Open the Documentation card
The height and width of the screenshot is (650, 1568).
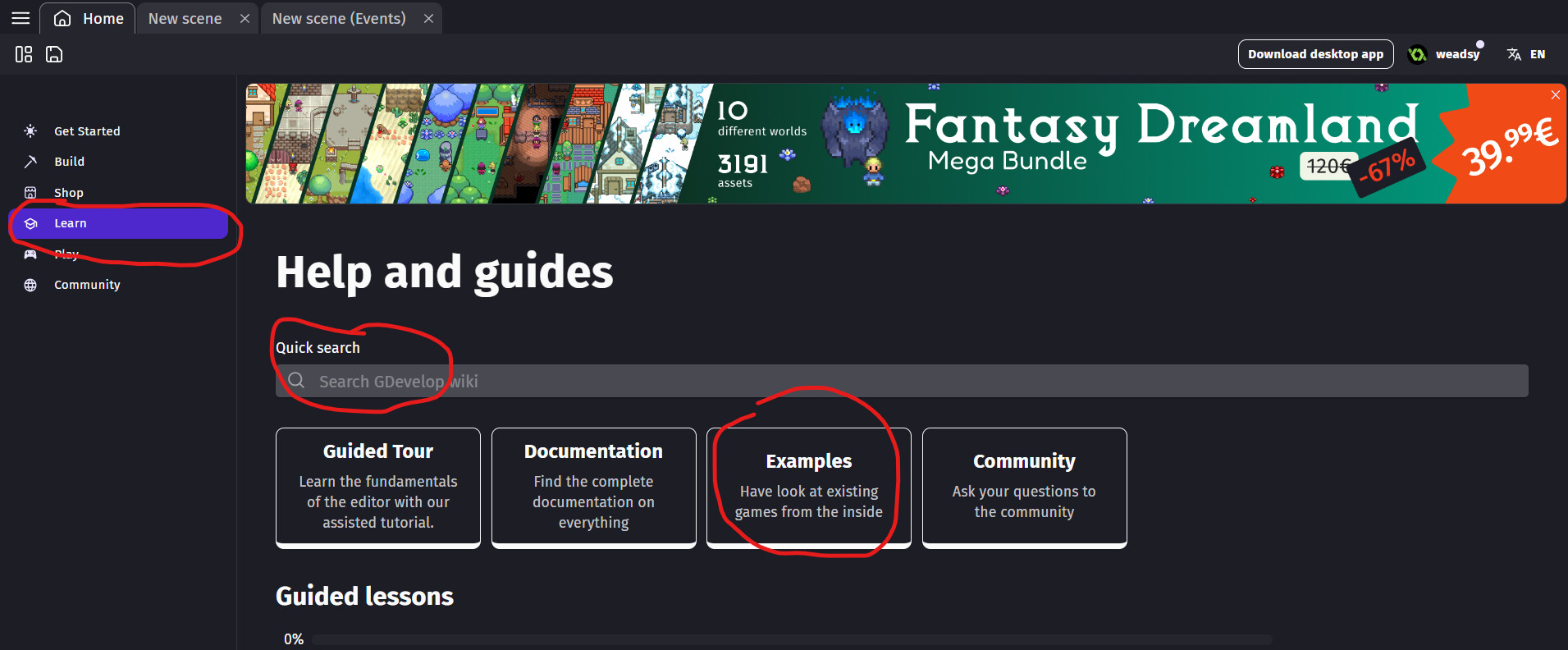tap(594, 487)
